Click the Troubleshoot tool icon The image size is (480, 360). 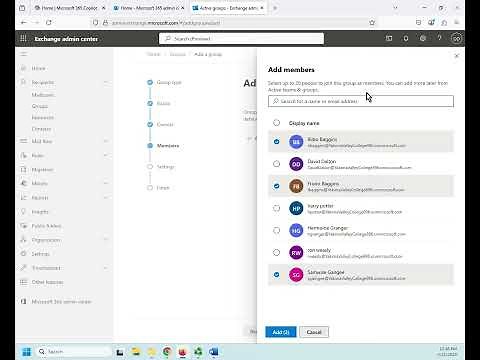click(x=23, y=268)
